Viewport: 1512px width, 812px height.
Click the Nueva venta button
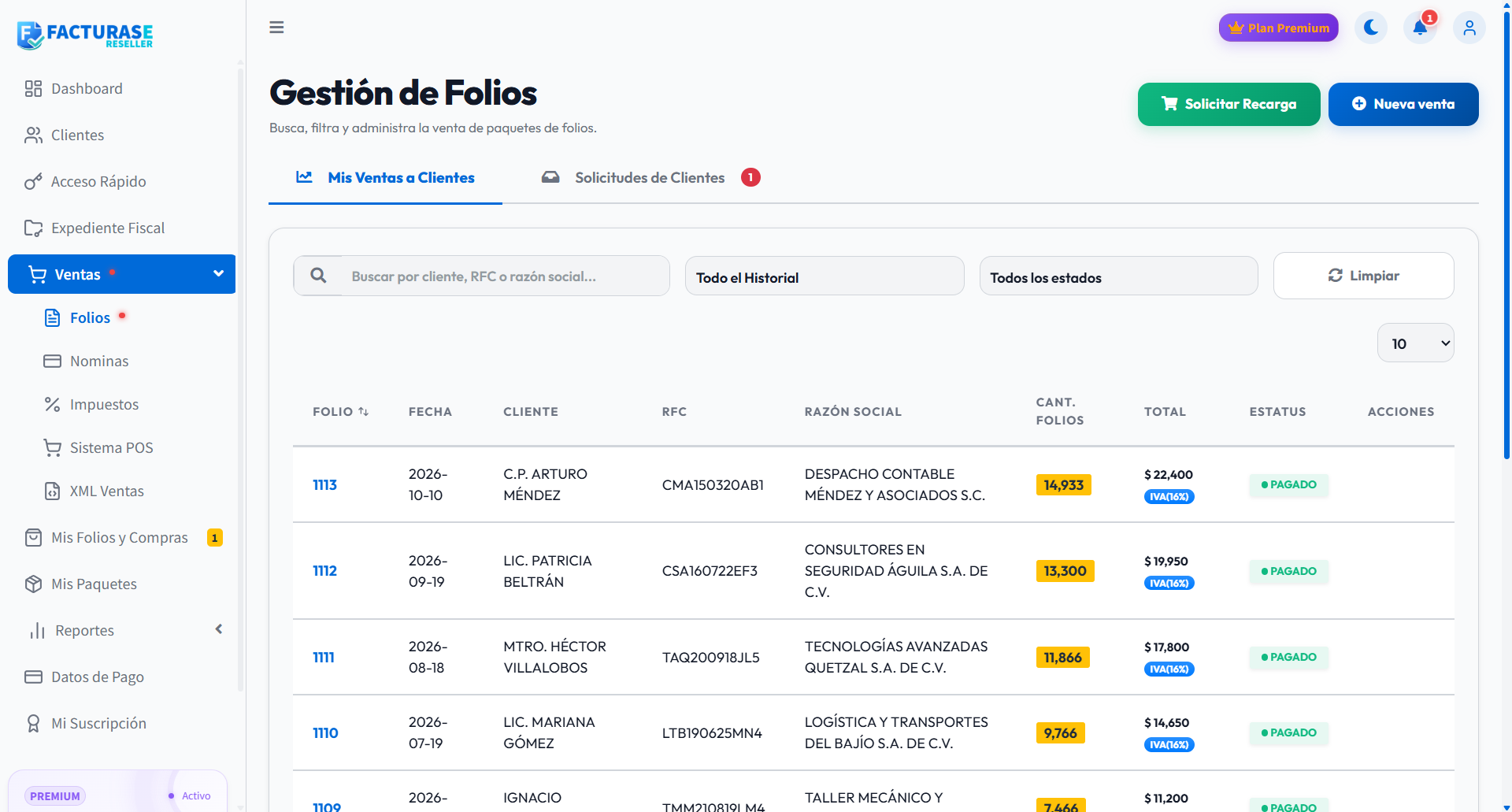click(1403, 104)
